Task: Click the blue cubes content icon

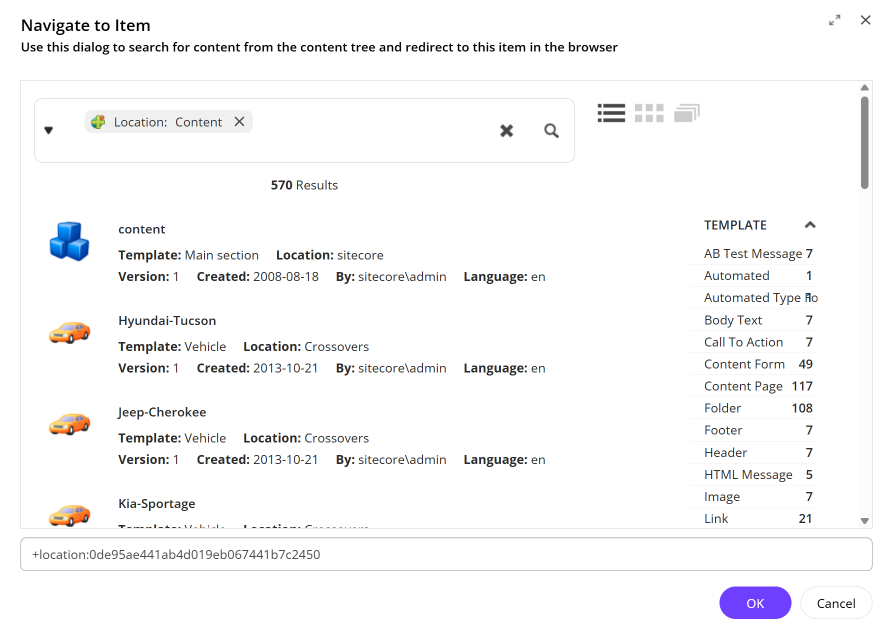Action: point(69,241)
